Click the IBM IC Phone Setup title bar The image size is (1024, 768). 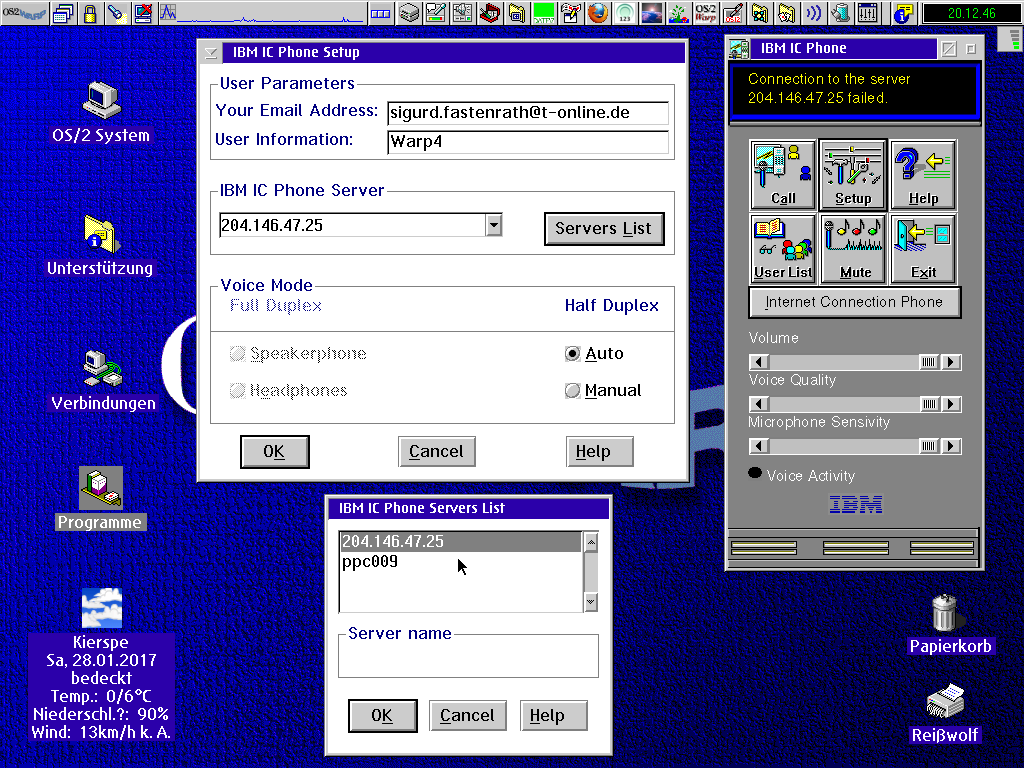453,52
